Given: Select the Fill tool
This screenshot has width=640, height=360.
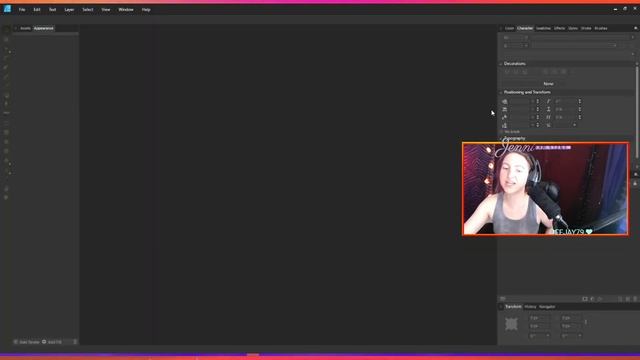Looking at the screenshot, I should pyautogui.click(x=6, y=95).
